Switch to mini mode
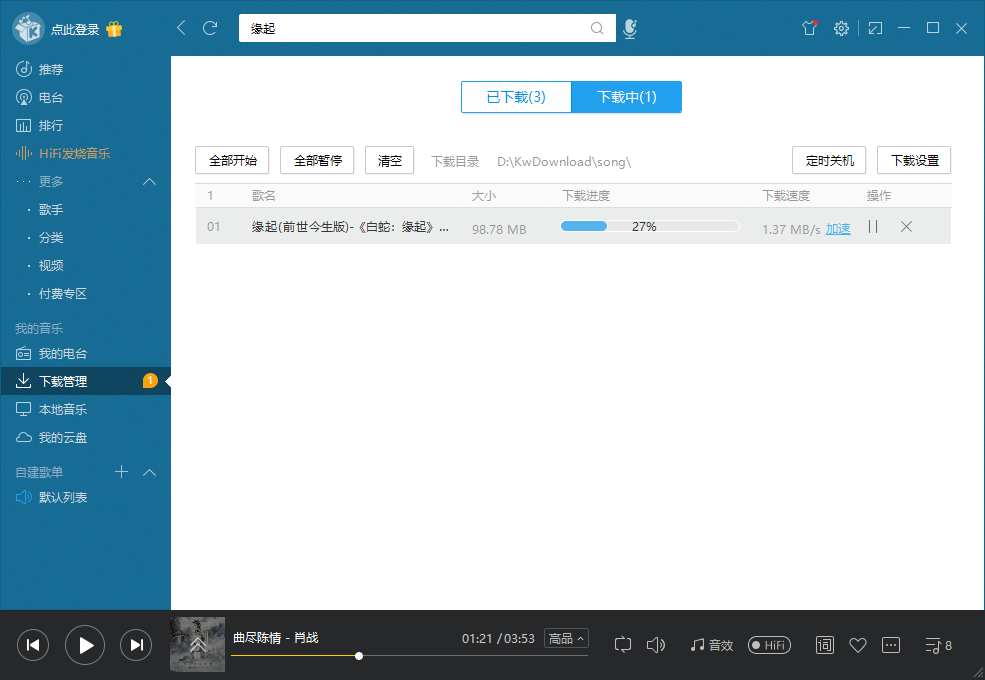 (x=874, y=28)
